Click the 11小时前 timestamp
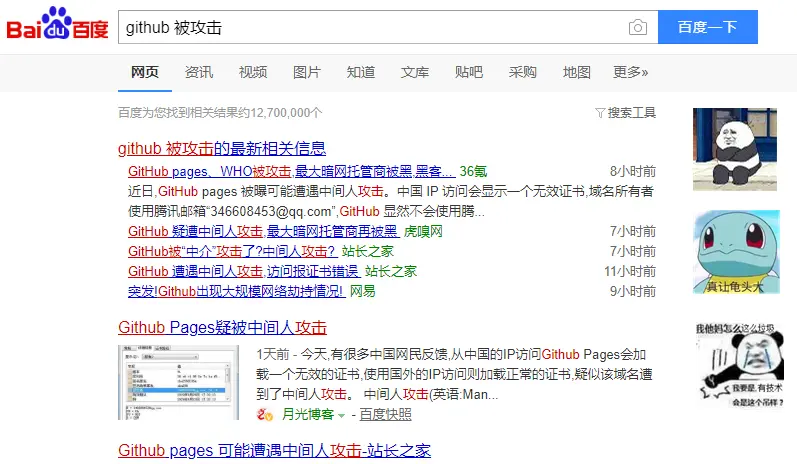The image size is (797, 464). [x=630, y=271]
